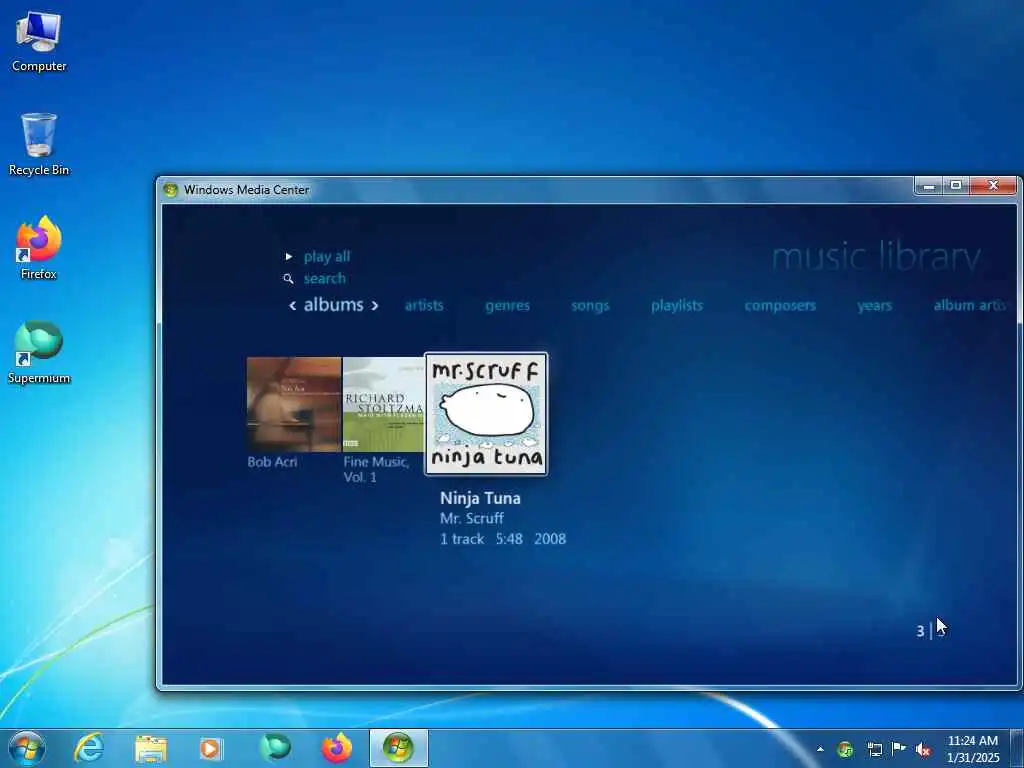
Task: Open search in music library
Action: coord(325,279)
